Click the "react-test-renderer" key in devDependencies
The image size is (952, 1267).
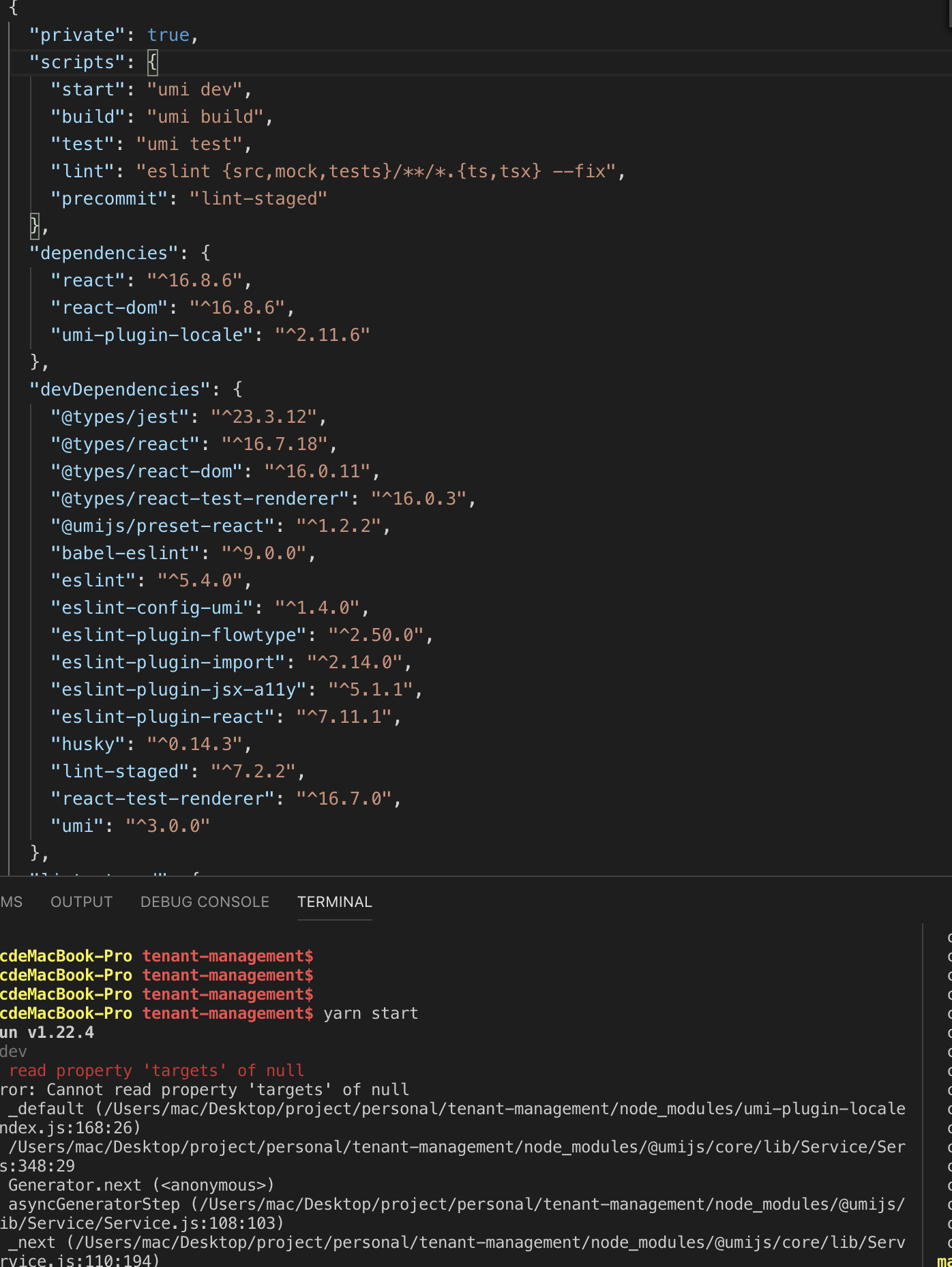162,799
